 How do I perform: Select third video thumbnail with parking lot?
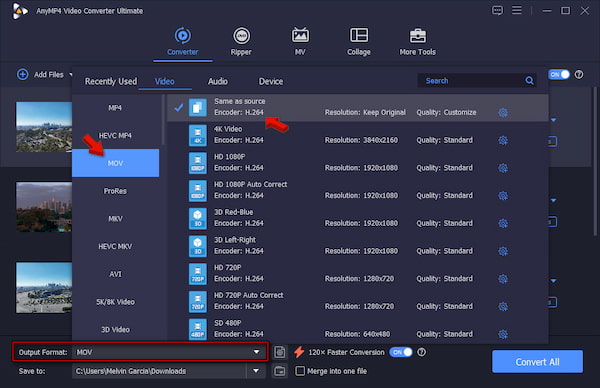[x=44, y=287]
